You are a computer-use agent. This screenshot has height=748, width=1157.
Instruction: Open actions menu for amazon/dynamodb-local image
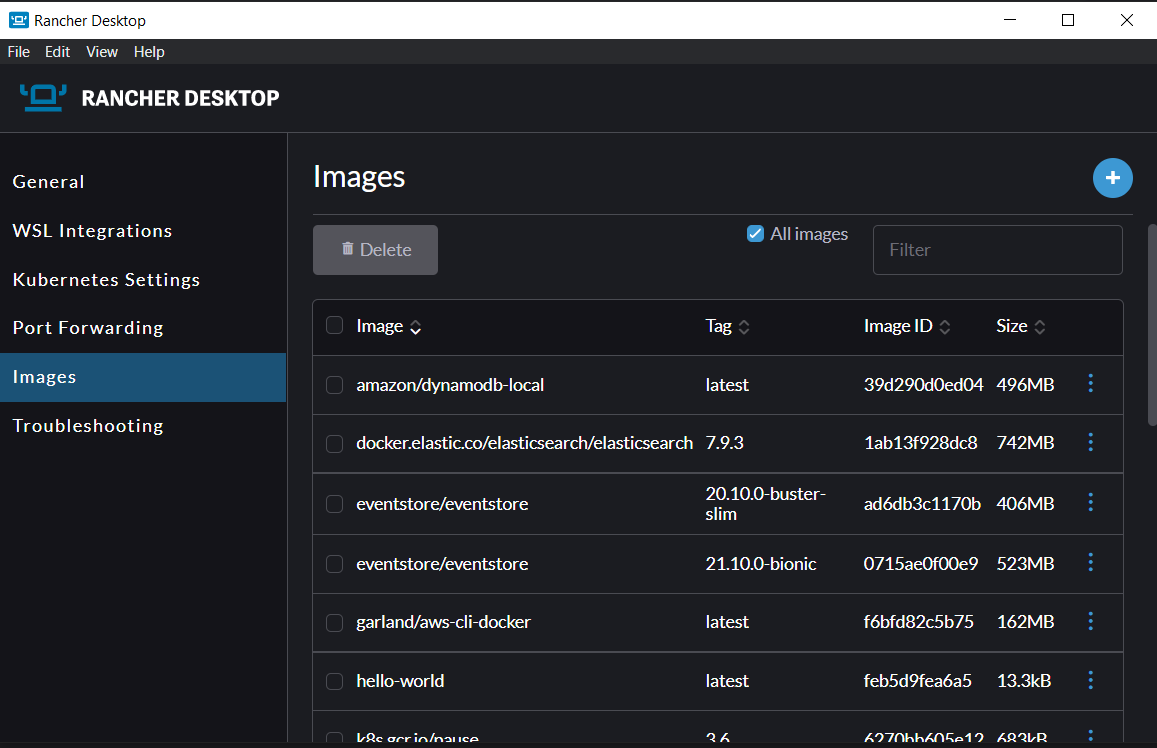(1090, 383)
